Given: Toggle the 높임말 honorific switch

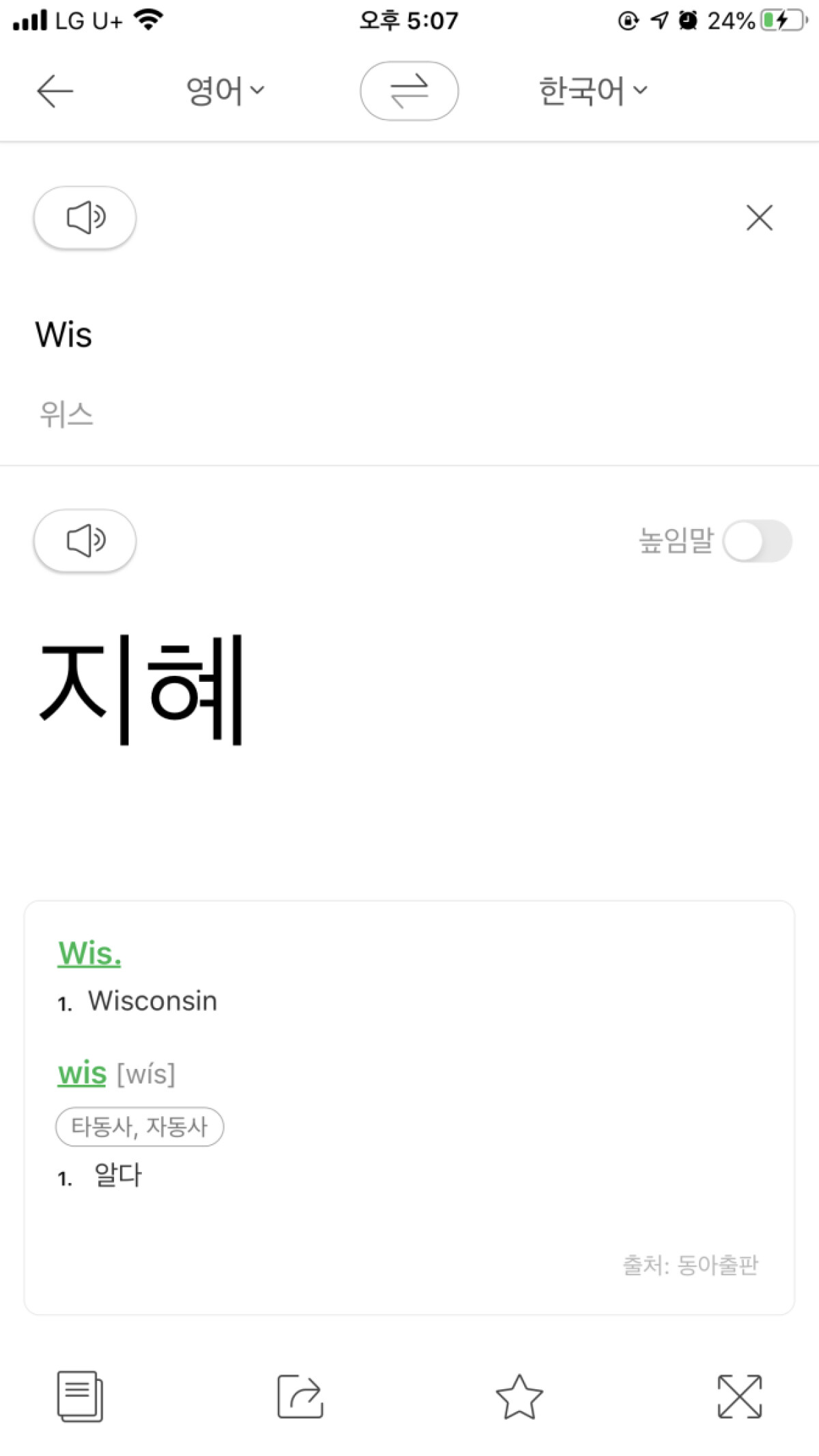Looking at the screenshot, I should 757,541.
